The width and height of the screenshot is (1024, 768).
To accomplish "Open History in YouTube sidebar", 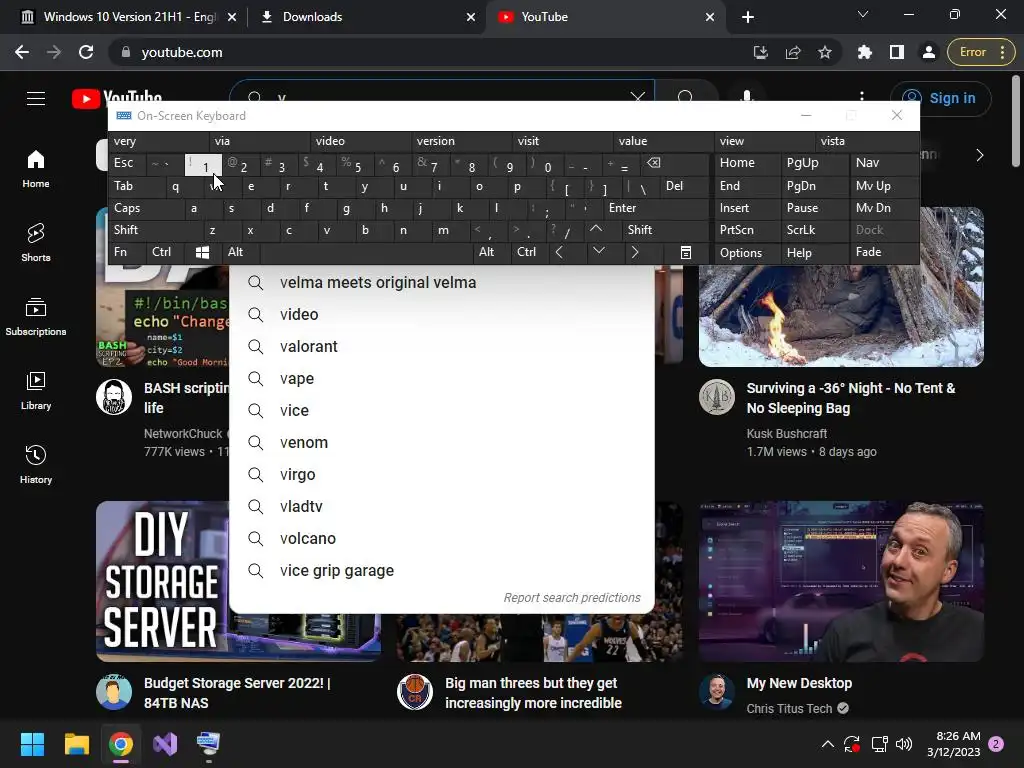I will (36, 464).
